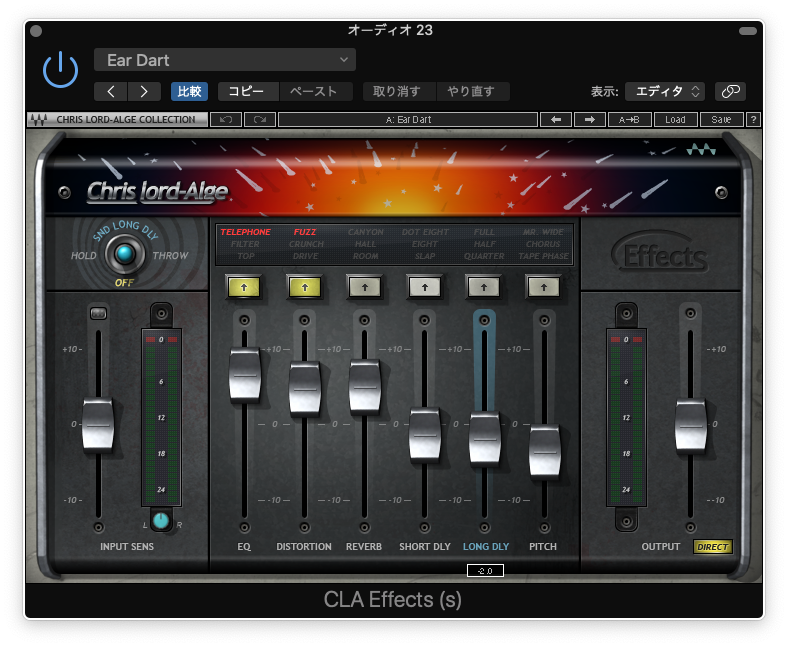Click the QUARTER long delay label
788x647 pixels.
click(484, 256)
